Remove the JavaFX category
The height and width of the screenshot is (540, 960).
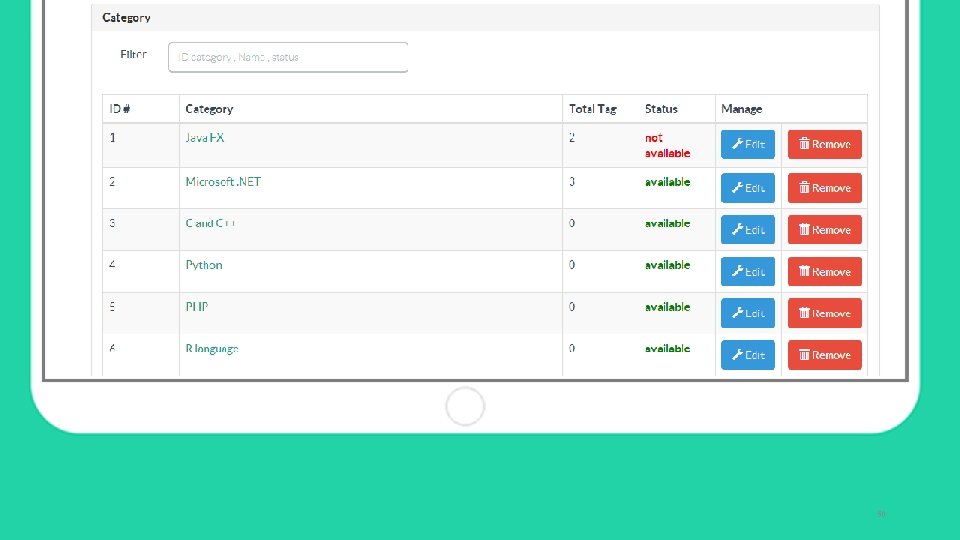pyautogui.click(x=825, y=144)
